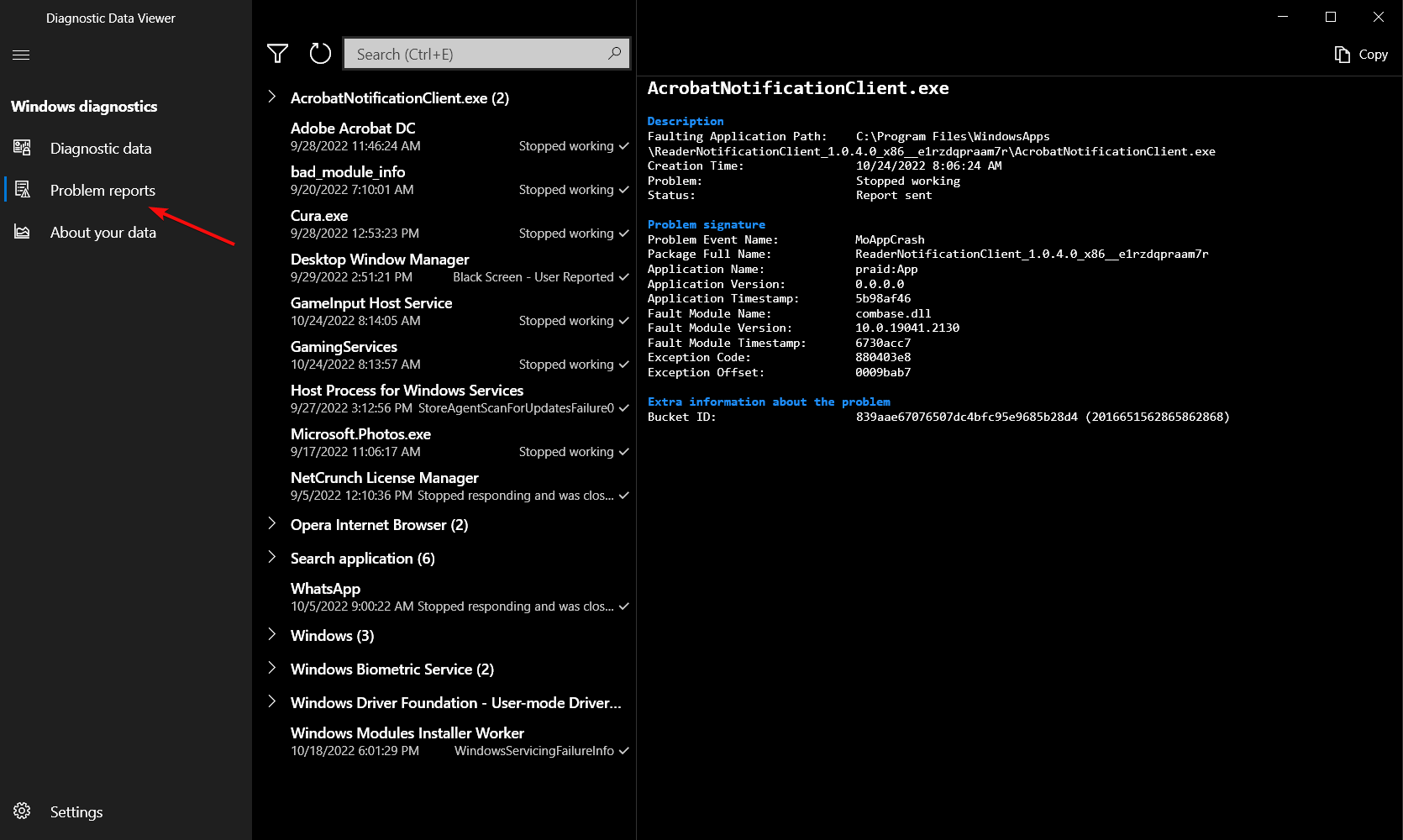Toggle the checkmark on WhatsApp report
This screenshot has width=1403, height=840.
point(624,606)
